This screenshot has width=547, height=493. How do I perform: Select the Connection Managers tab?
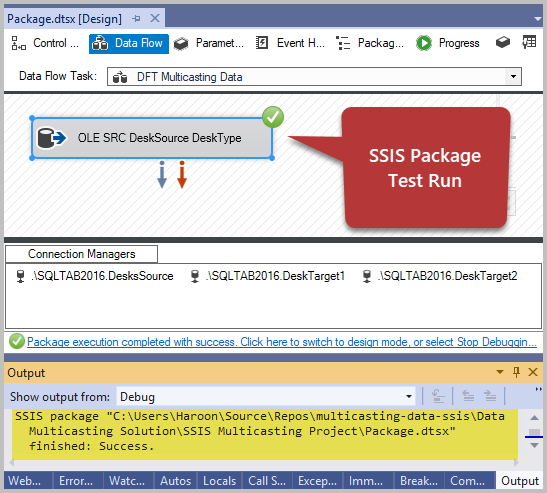coord(82,254)
